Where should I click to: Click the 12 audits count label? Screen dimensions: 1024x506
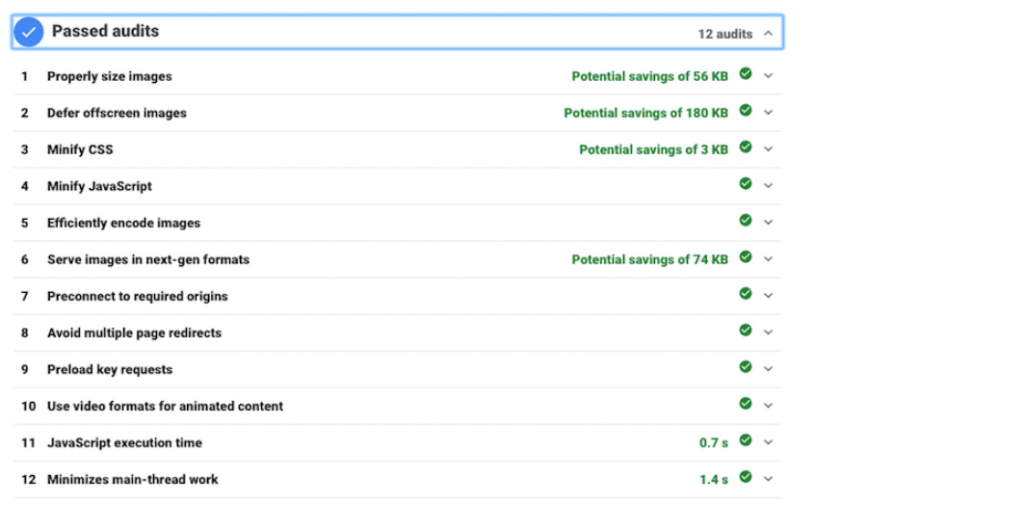725,34
